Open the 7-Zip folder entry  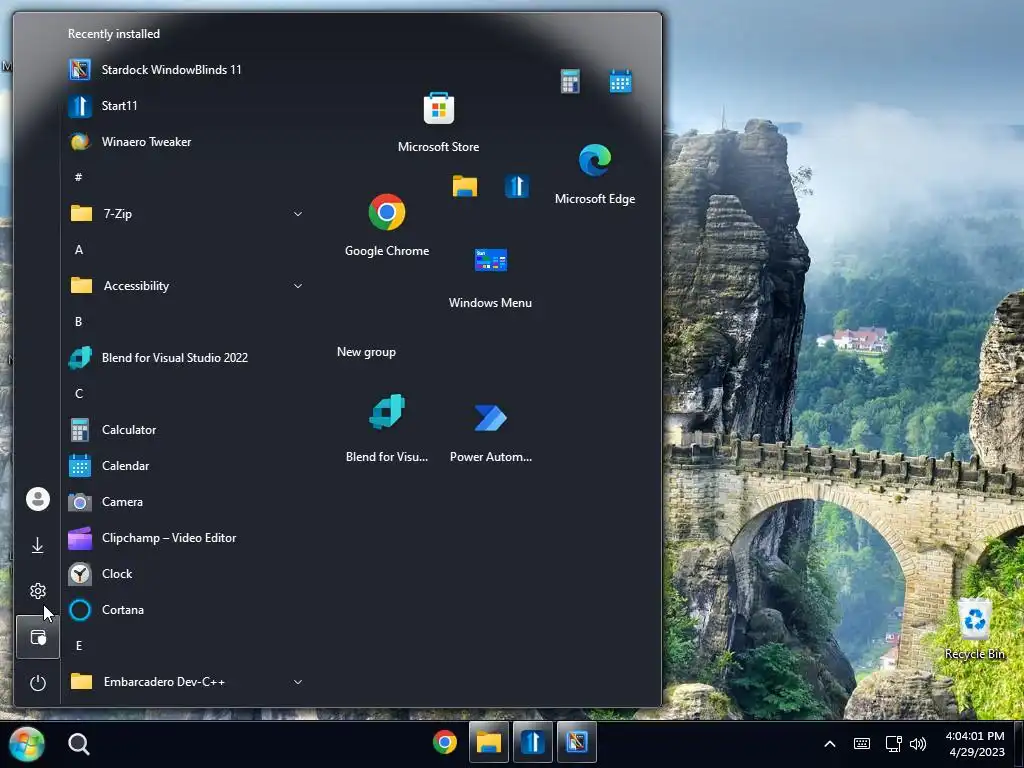point(186,214)
